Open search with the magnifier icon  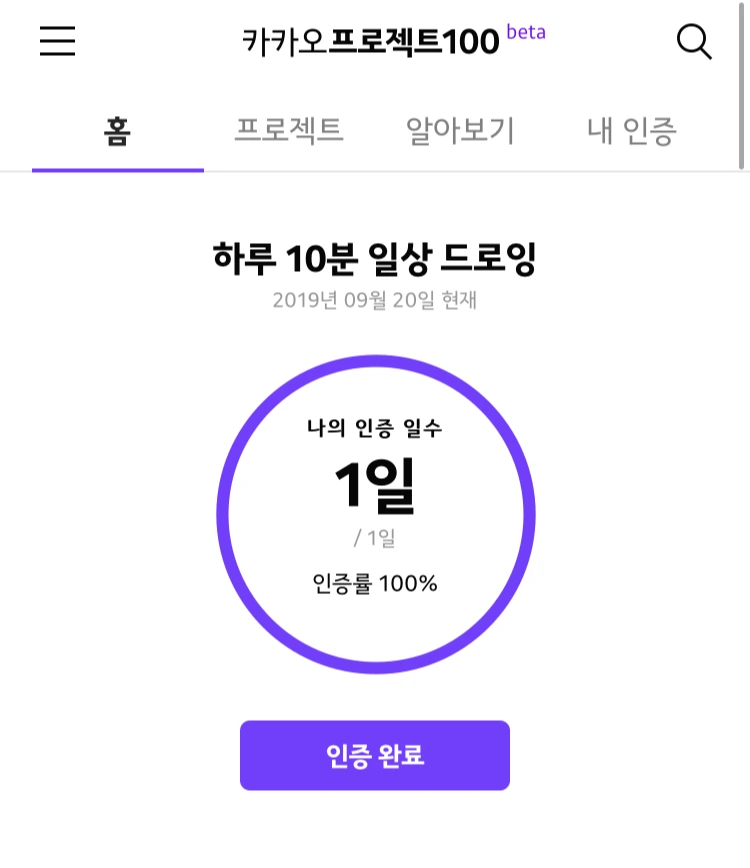(694, 42)
